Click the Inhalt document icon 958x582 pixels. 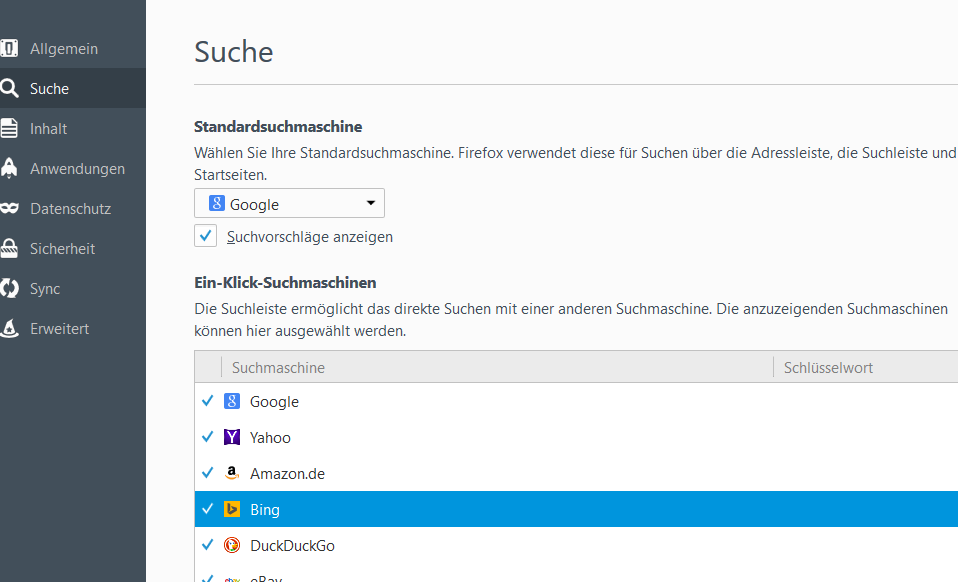[9, 129]
